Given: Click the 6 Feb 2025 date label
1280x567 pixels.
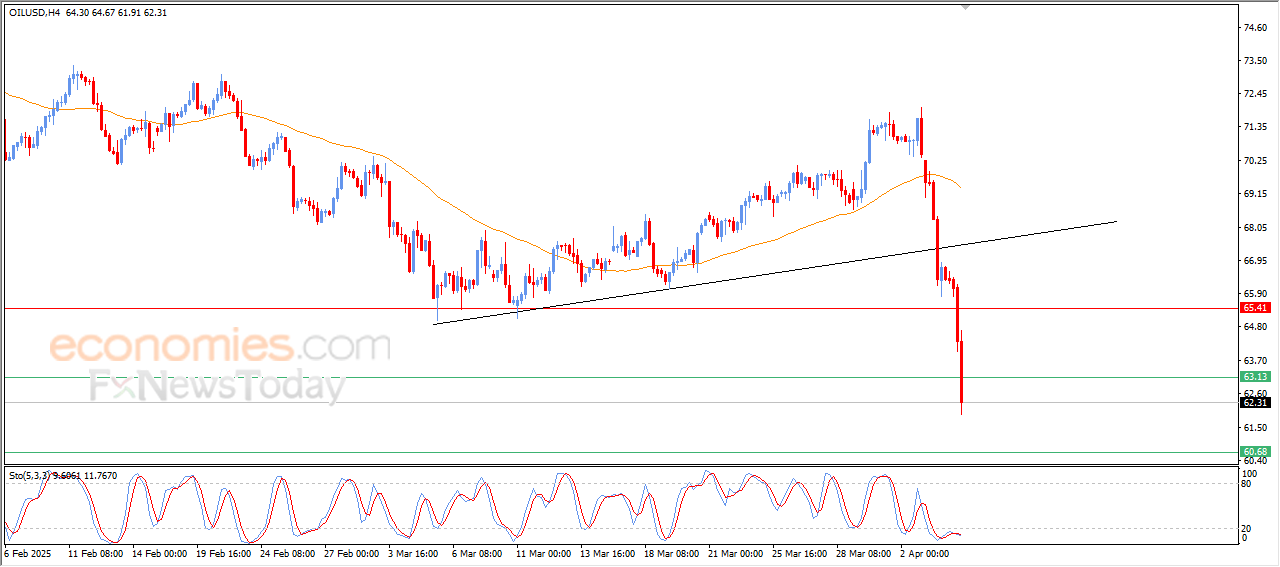Looking at the screenshot, I should [x=26, y=552].
